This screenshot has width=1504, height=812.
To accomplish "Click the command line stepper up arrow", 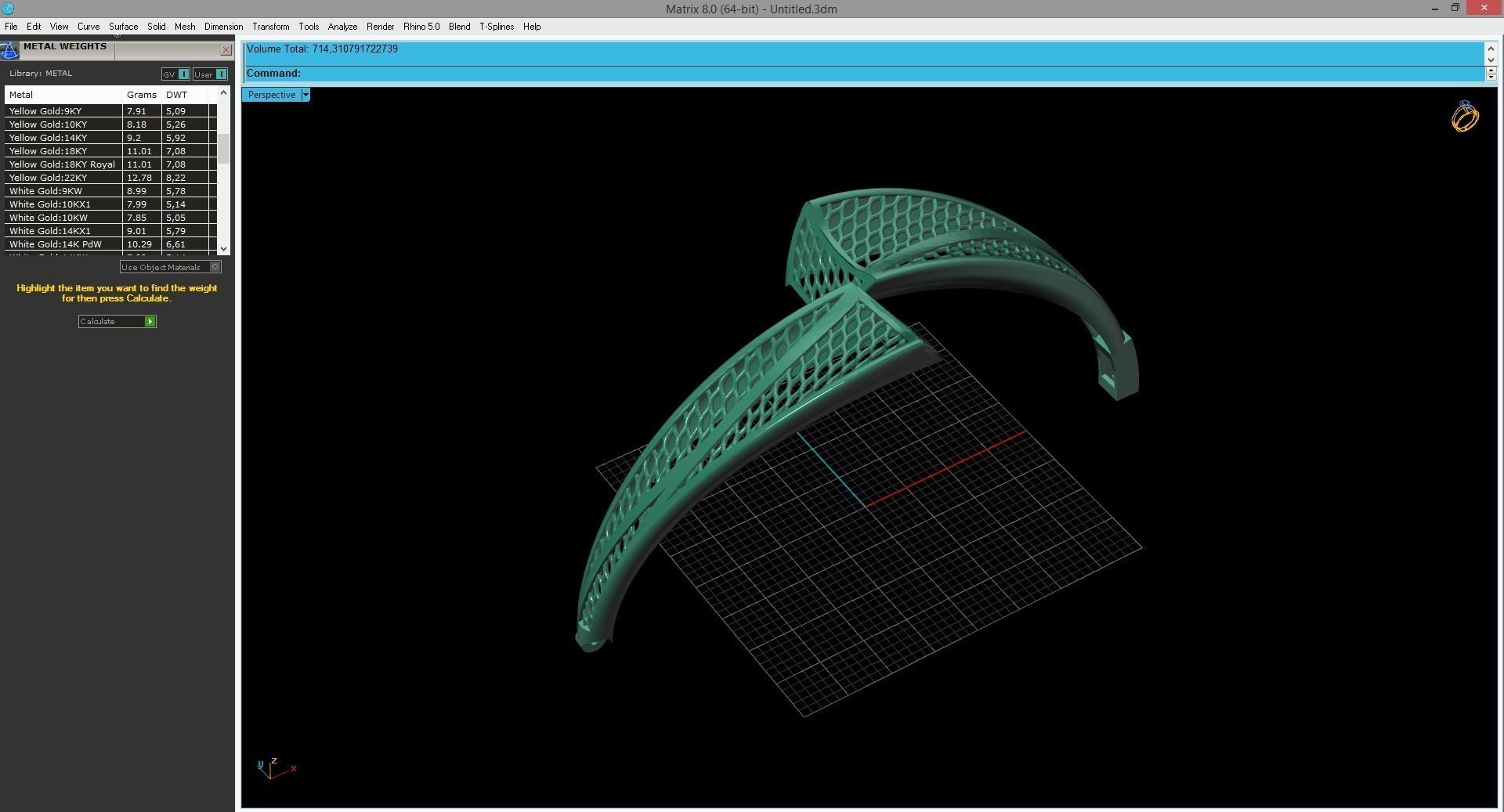I will (x=1491, y=70).
